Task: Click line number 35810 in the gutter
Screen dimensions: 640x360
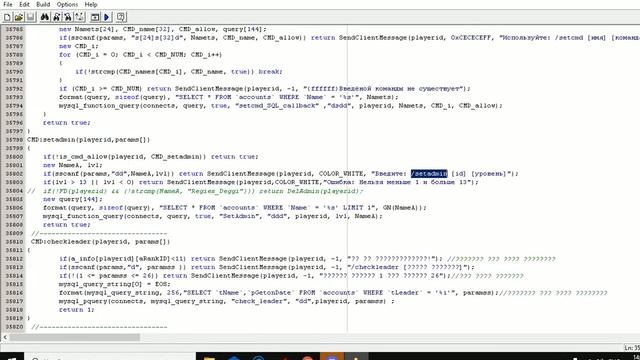Action: (x=14, y=242)
